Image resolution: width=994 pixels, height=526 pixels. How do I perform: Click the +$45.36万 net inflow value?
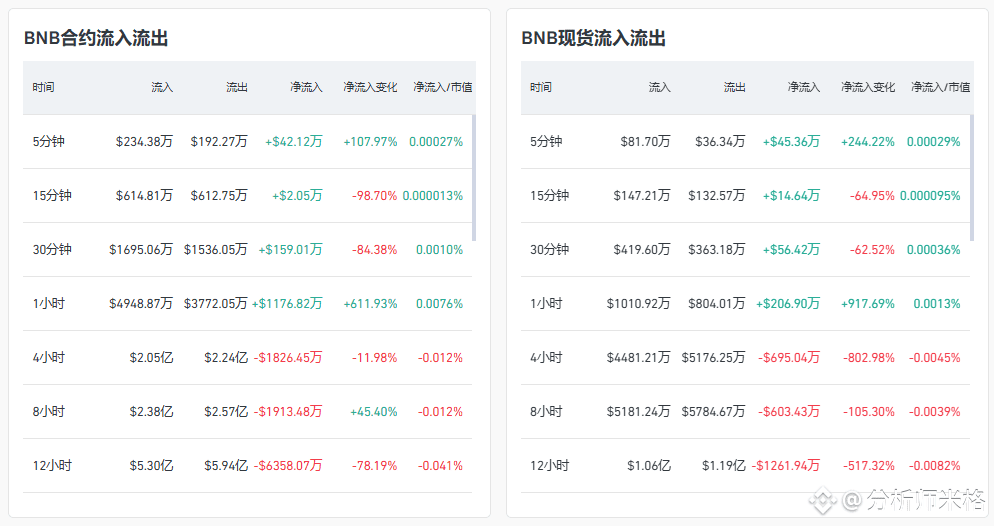[x=791, y=142]
